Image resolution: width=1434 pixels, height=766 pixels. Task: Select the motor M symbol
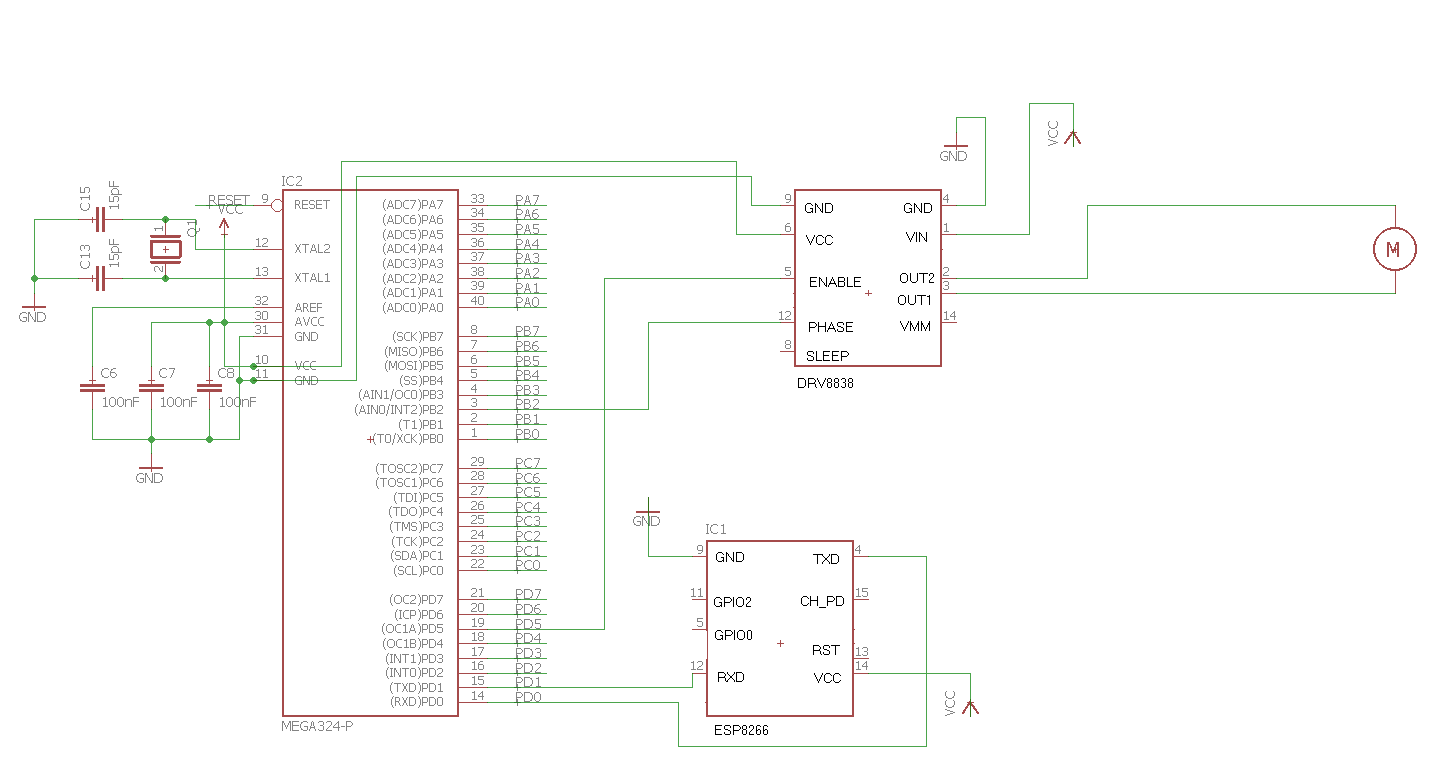(x=1395, y=248)
